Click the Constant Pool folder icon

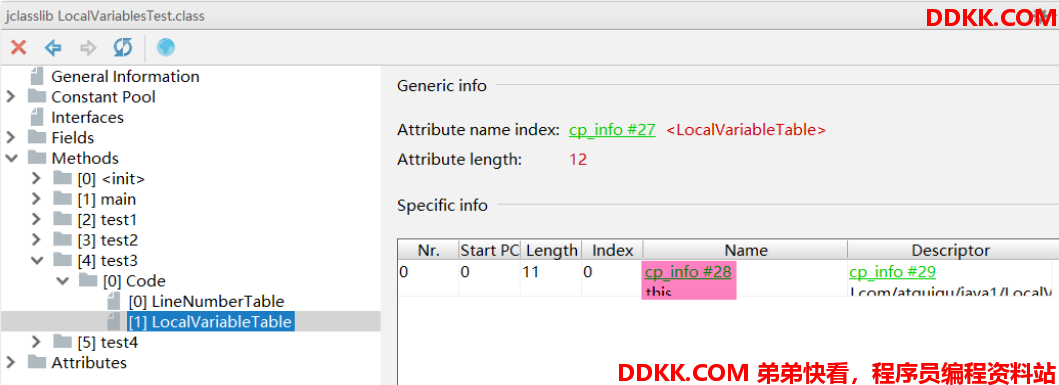[x=37, y=97]
